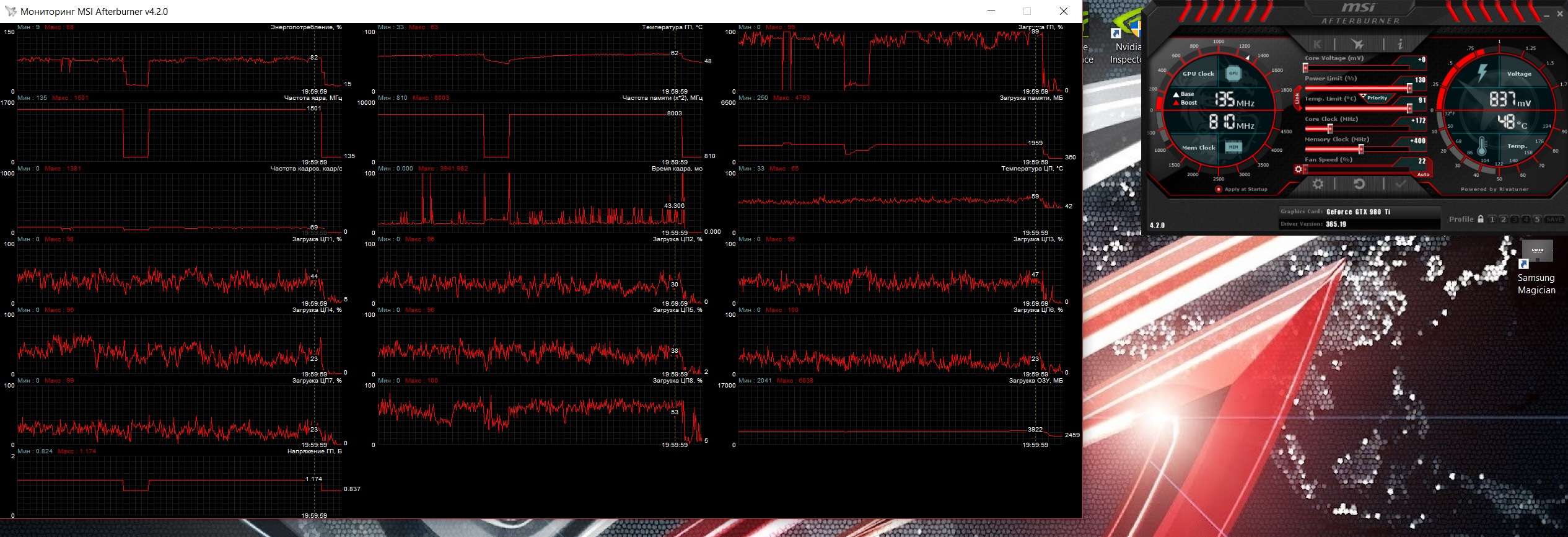
Task: Click the Temp. Limit value field 91
Action: [x=1422, y=100]
